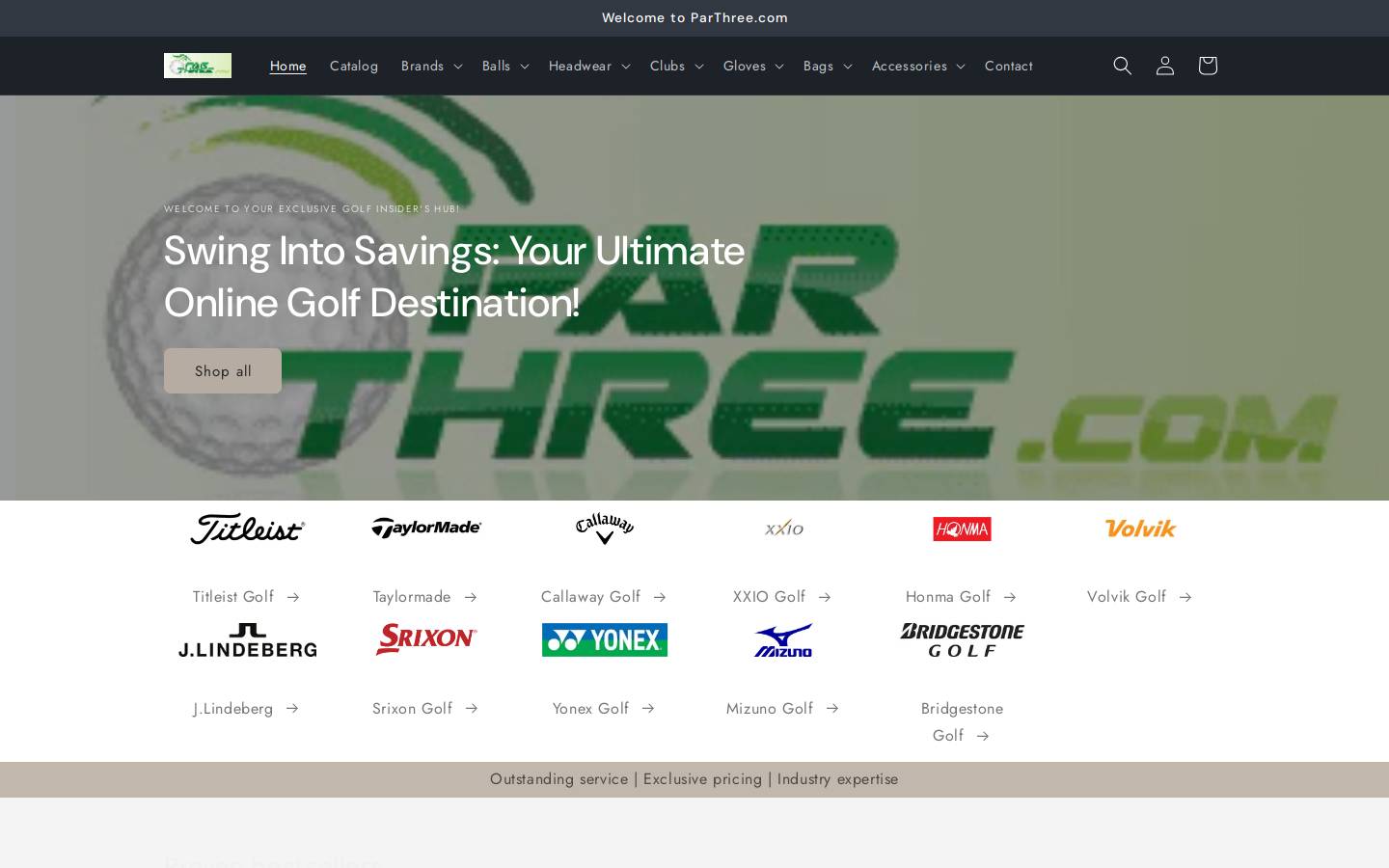Expand the Gloves dropdown menu
The image size is (1389, 868).
click(x=753, y=66)
